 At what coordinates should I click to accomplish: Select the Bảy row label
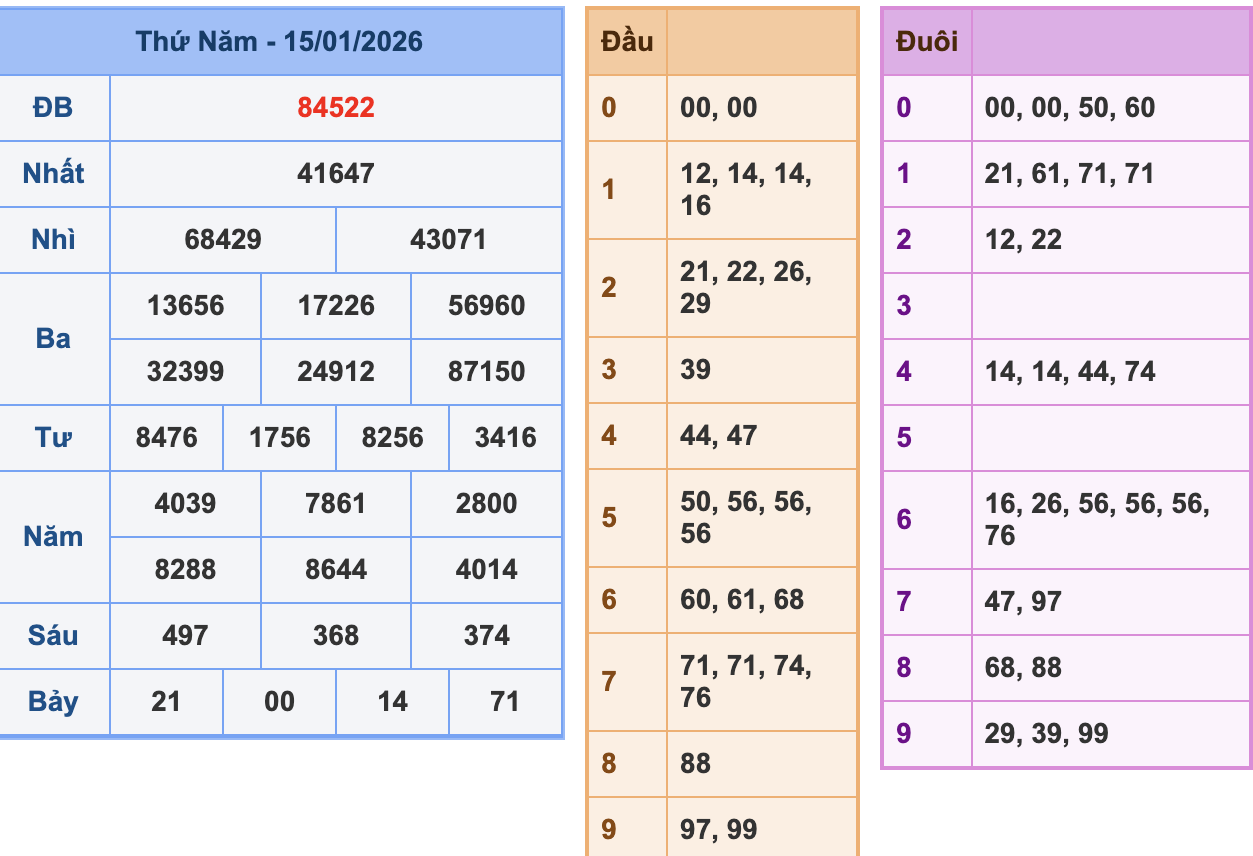pos(55,701)
